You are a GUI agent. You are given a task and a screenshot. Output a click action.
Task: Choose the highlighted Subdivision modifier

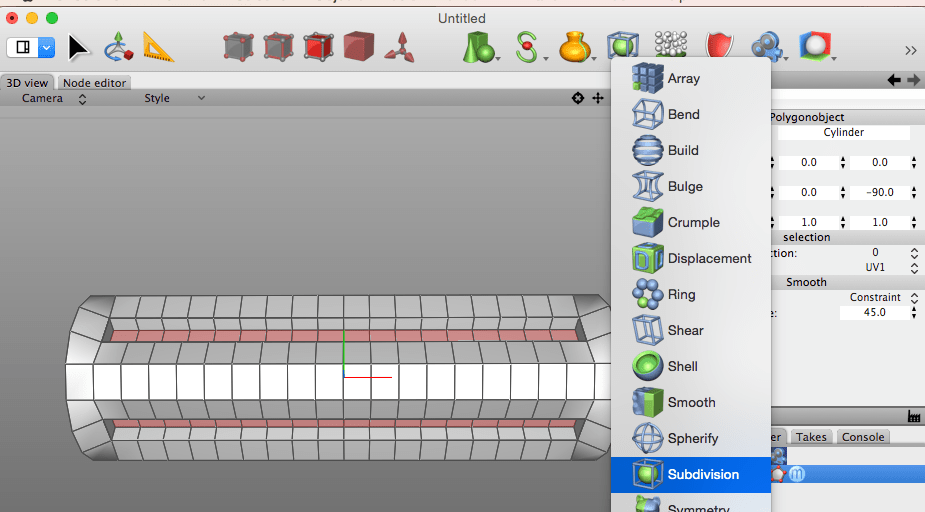(691, 474)
